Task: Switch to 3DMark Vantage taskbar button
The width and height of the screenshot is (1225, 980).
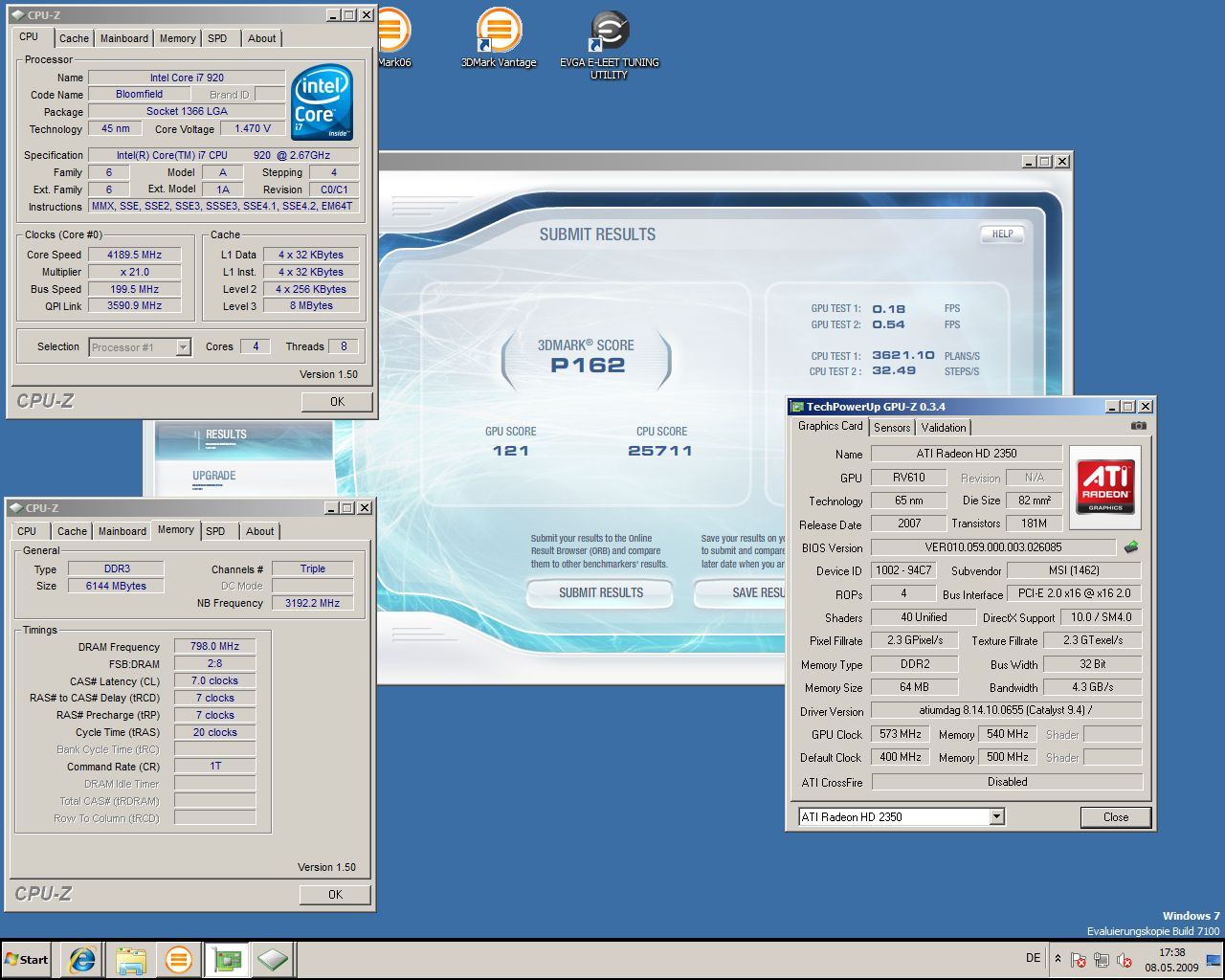Action: click(x=178, y=959)
